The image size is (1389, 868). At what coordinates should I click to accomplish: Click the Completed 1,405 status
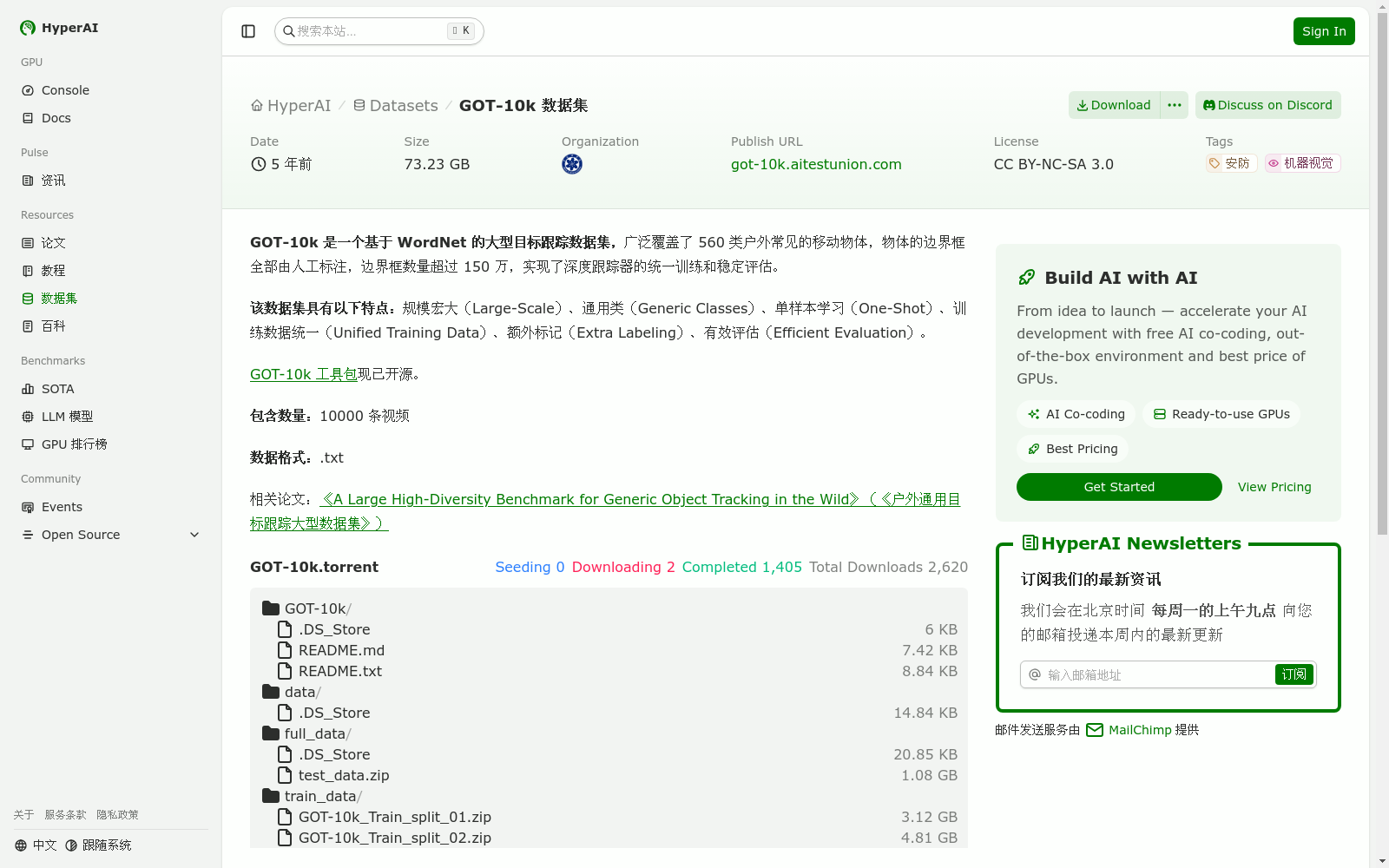click(742, 567)
